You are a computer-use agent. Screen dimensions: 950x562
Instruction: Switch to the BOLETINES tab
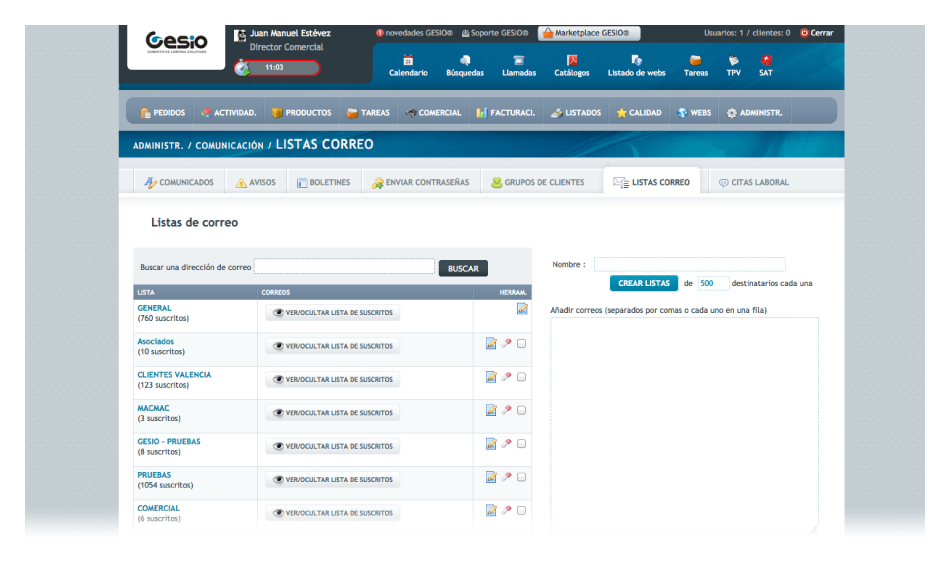pos(324,182)
